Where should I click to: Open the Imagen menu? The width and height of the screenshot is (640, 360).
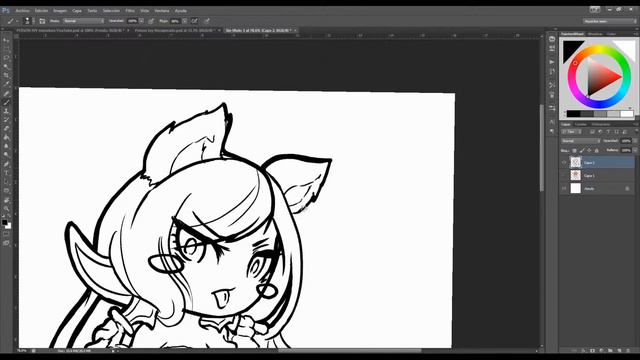(60, 11)
